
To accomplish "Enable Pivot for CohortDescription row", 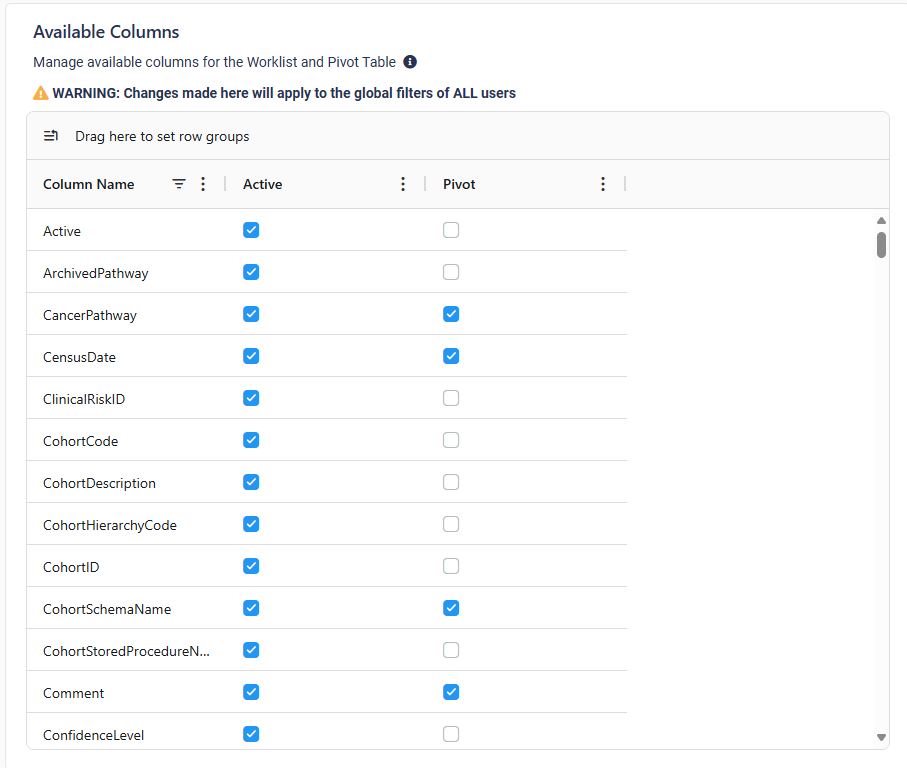I will 451,482.
